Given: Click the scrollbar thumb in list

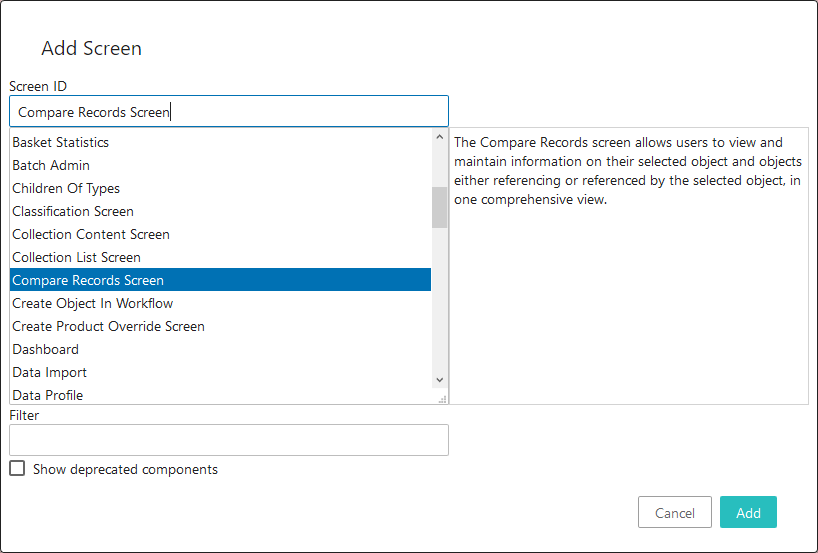Looking at the screenshot, I should 439,208.
